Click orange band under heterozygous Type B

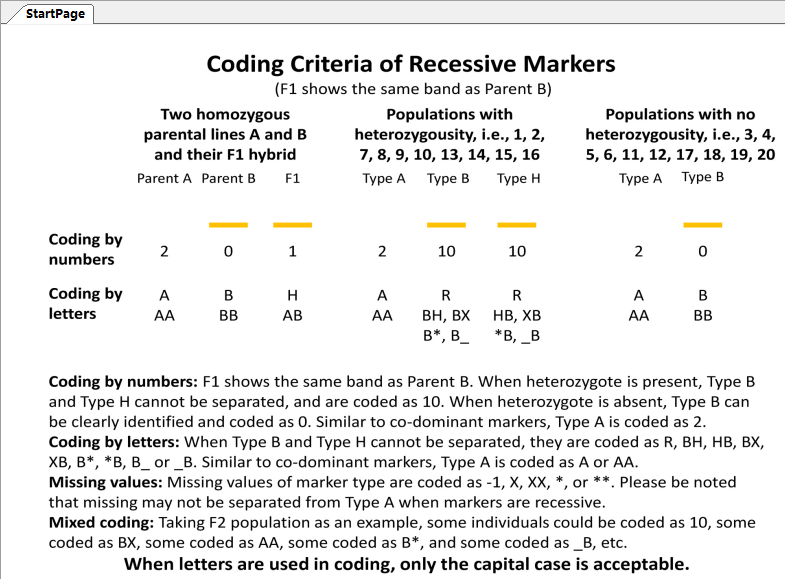tap(446, 225)
